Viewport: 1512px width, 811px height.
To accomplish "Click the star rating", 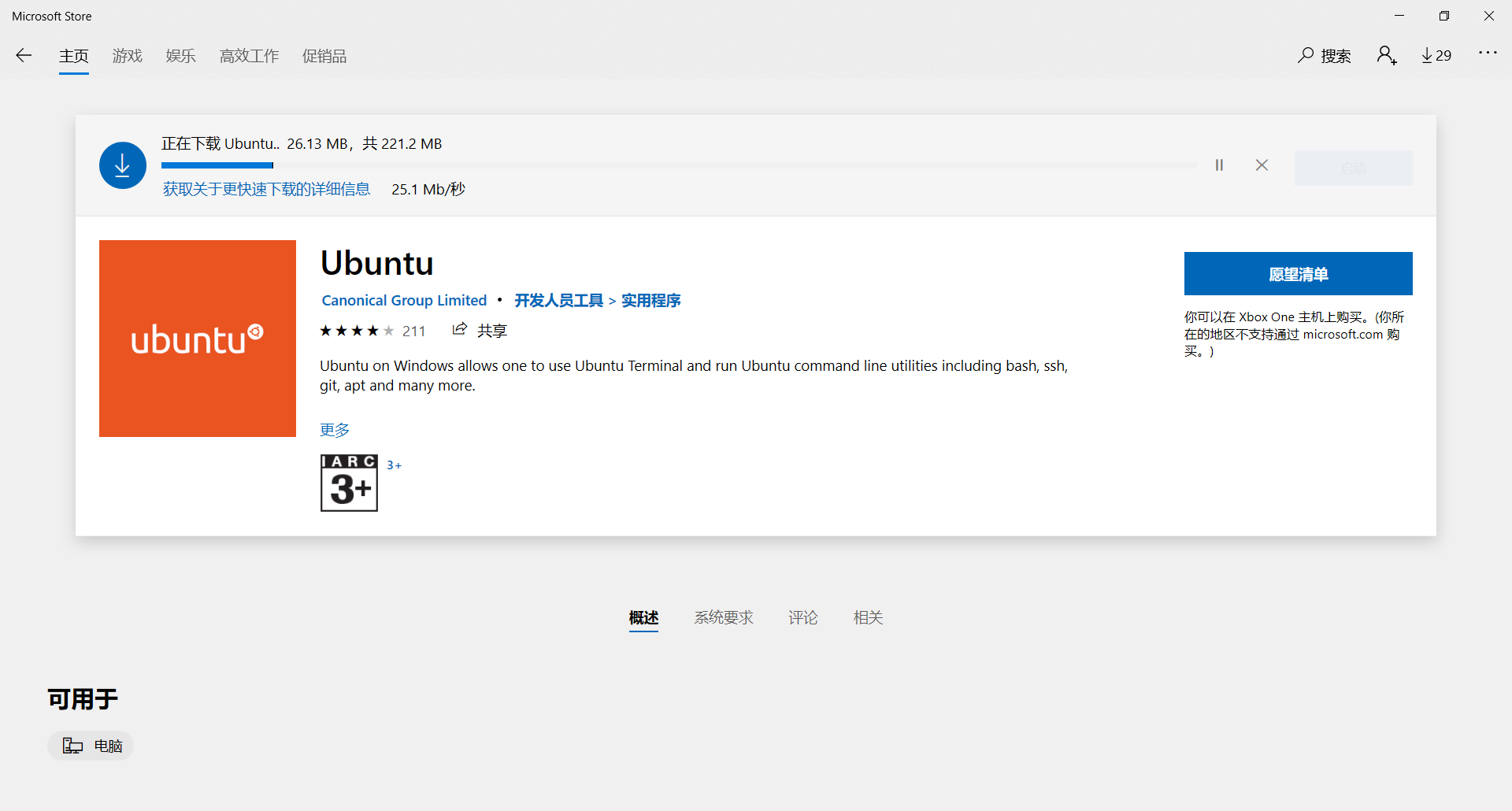I will pyautogui.click(x=357, y=331).
